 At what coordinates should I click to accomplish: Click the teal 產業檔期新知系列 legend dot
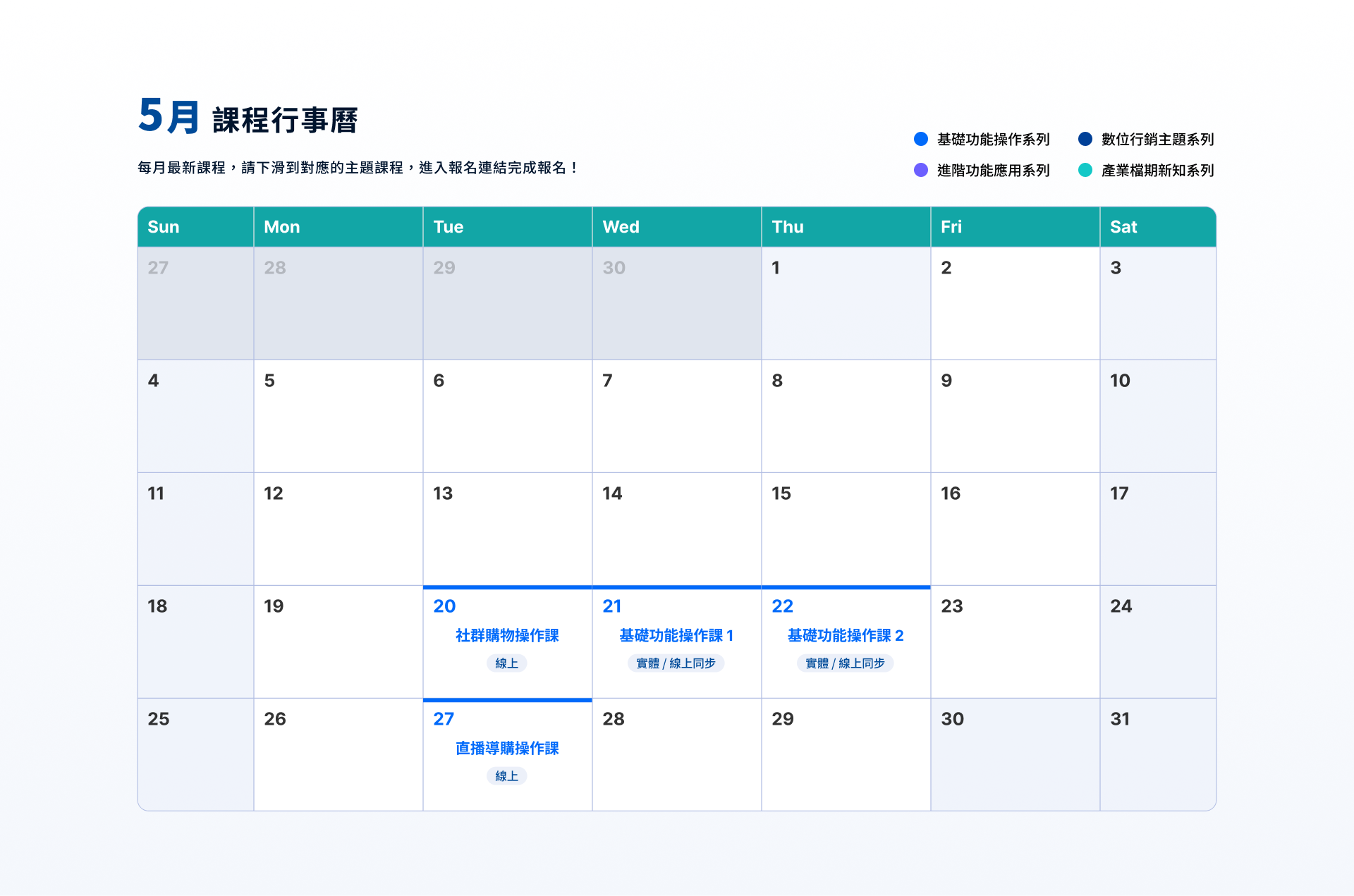click(1085, 170)
